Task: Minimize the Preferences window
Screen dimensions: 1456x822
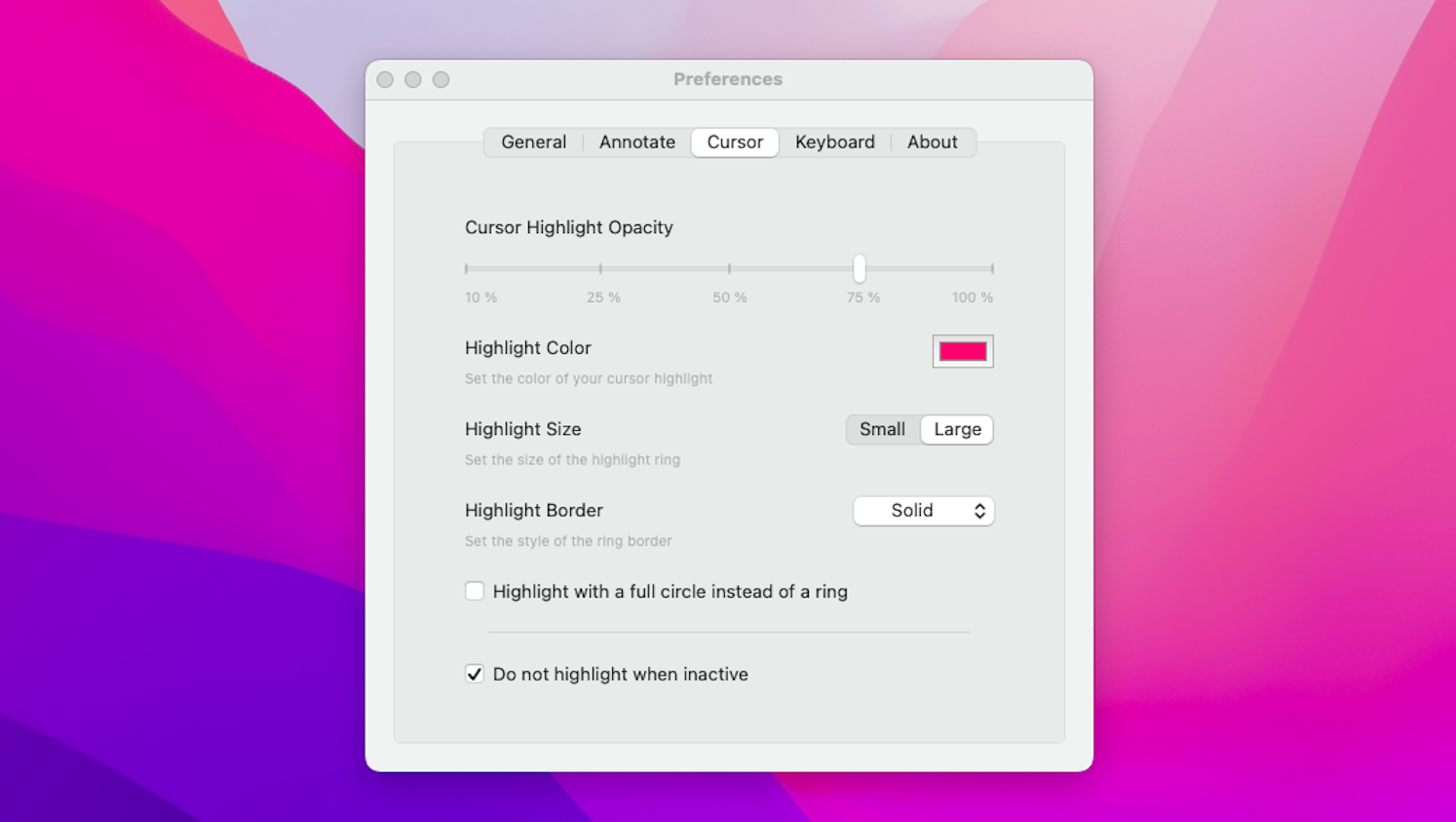Action: (413, 79)
